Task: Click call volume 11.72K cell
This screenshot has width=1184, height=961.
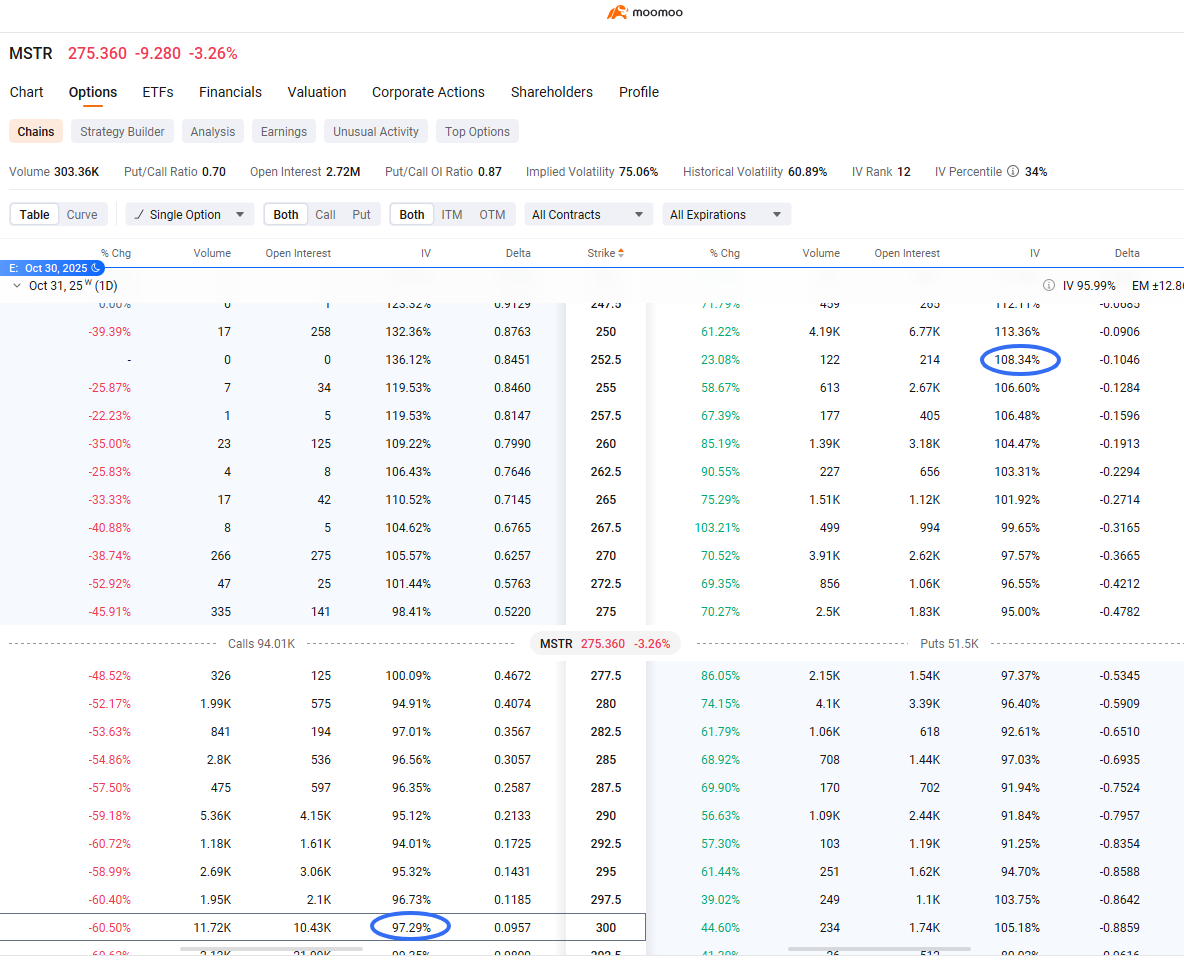Action: click(x=212, y=928)
